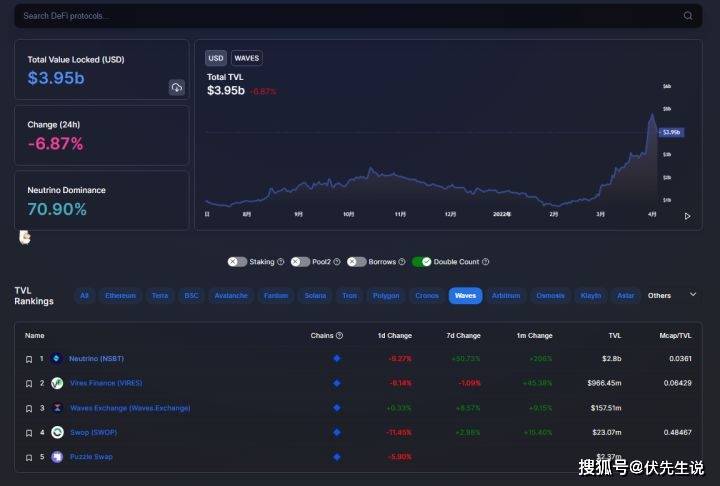720x486 pixels.
Task: Bookmark the Puzzle Swap row
Action: click(29, 458)
